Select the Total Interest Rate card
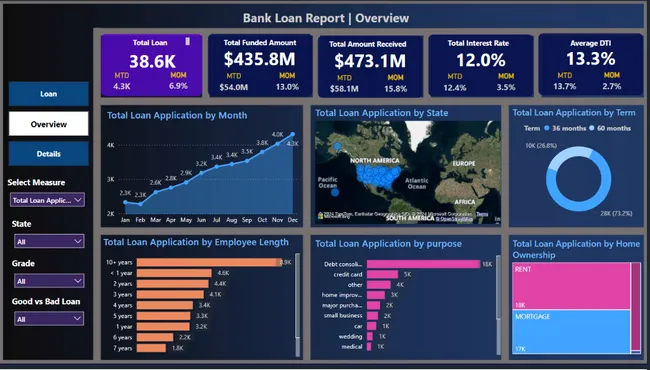650x370 pixels. [481, 65]
